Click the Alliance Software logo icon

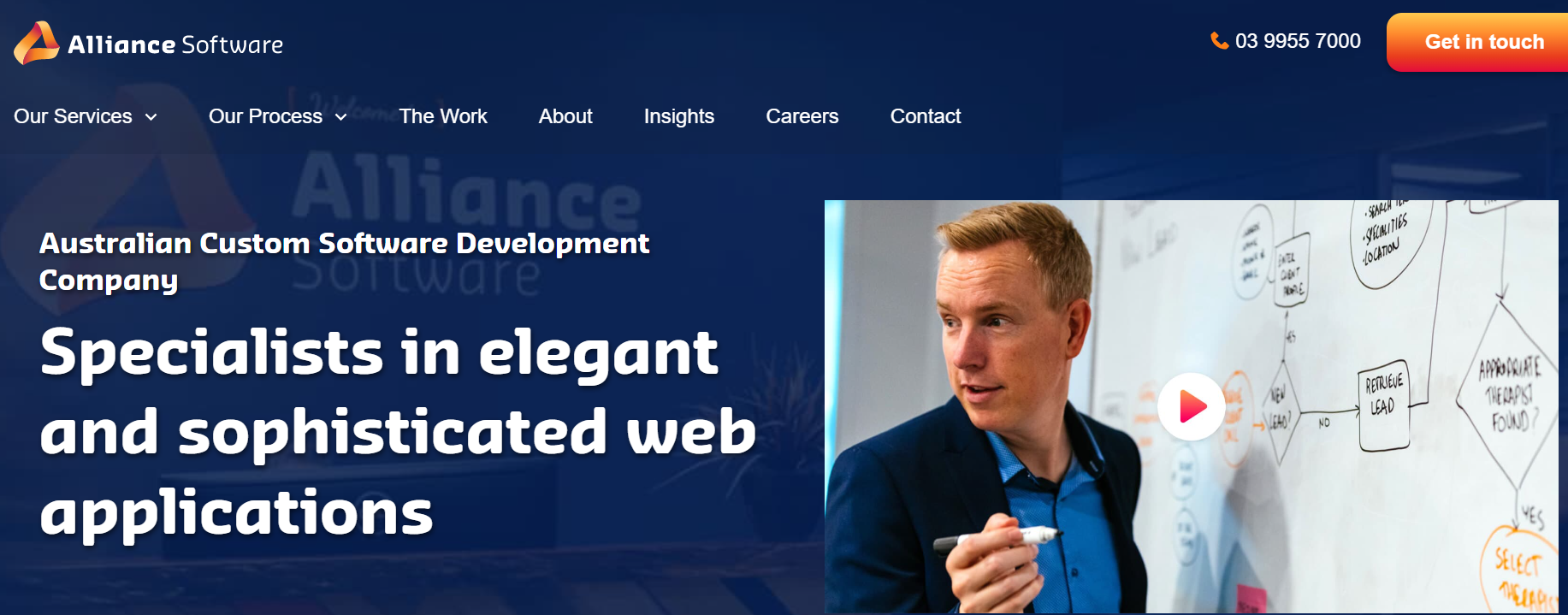point(37,43)
